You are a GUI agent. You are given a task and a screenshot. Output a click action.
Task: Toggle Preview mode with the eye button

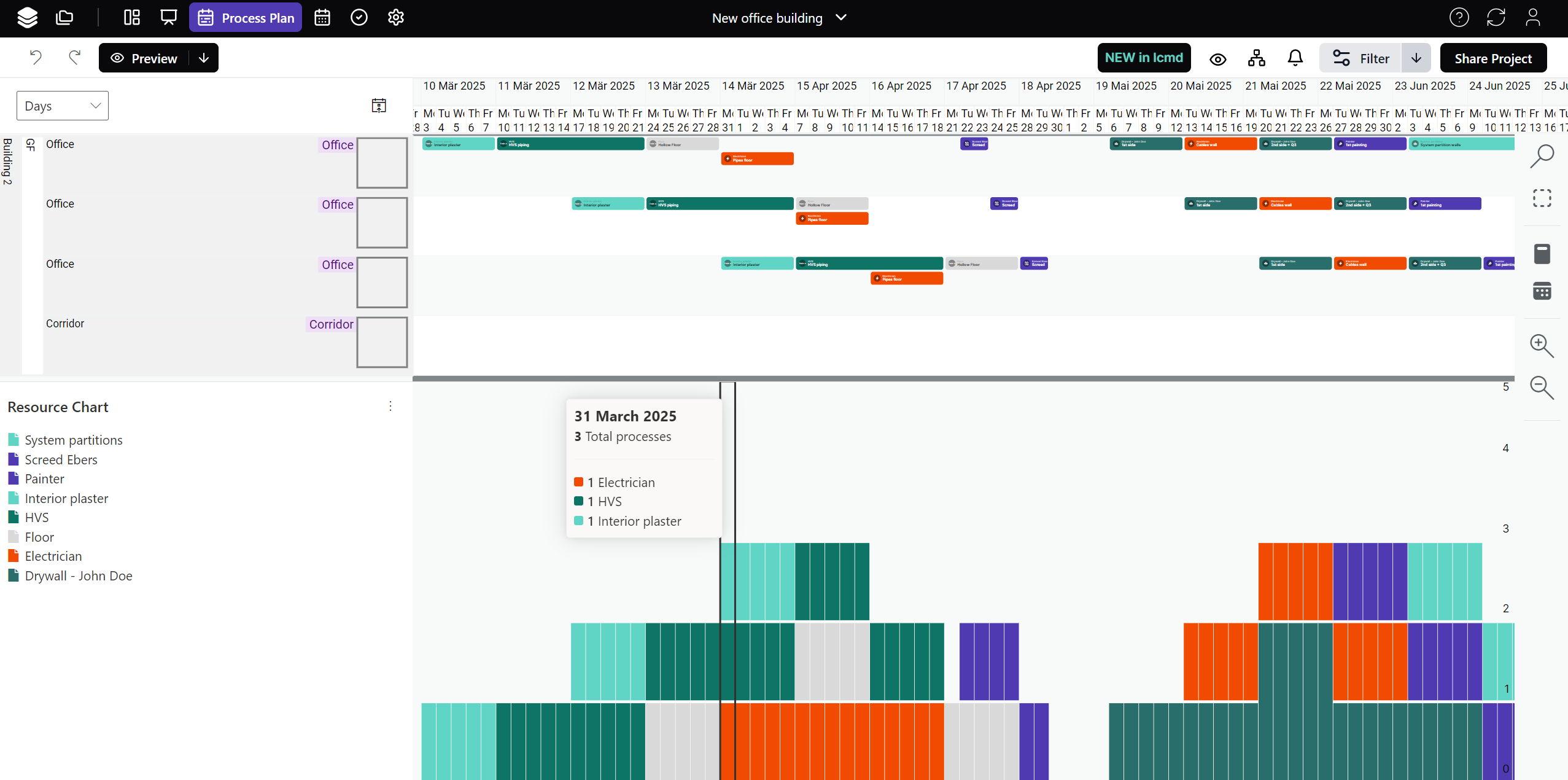(143, 58)
